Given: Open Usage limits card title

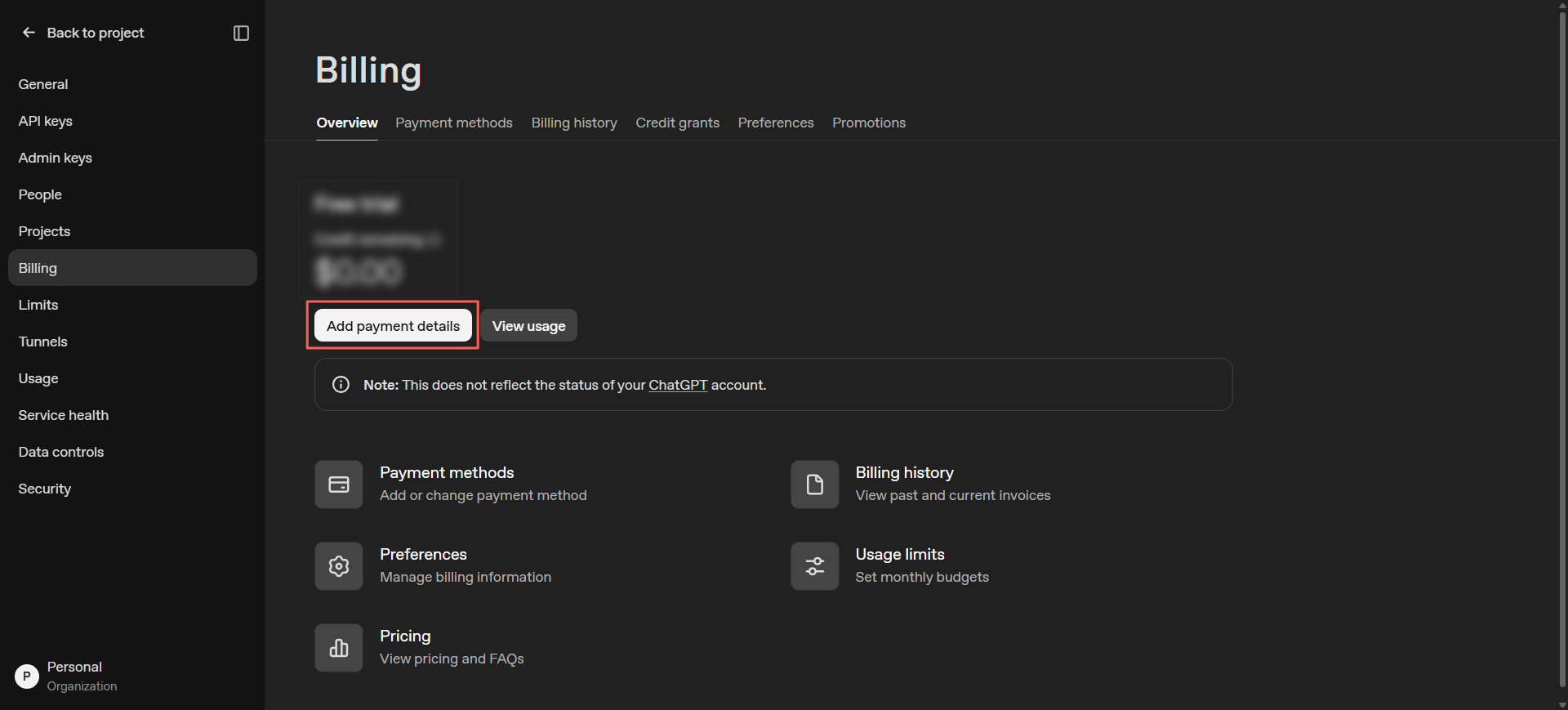Looking at the screenshot, I should pyautogui.click(x=900, y=555).
